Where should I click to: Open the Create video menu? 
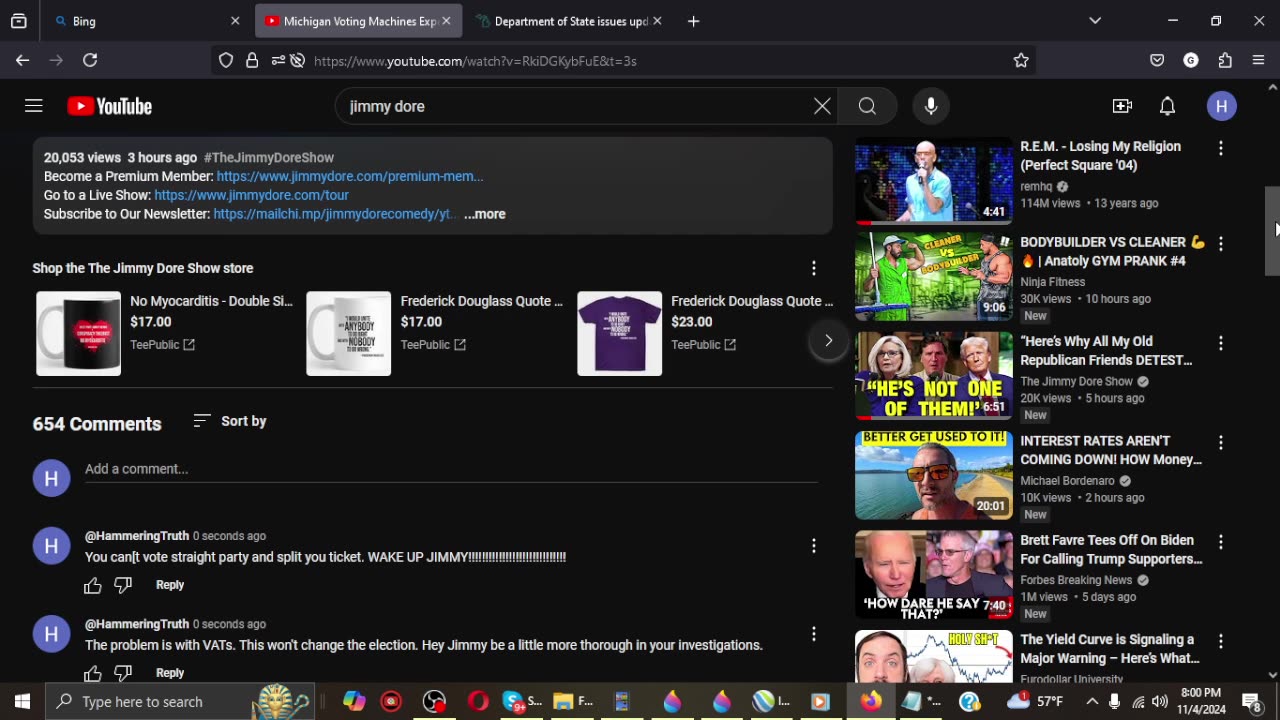pos(1122,106)
